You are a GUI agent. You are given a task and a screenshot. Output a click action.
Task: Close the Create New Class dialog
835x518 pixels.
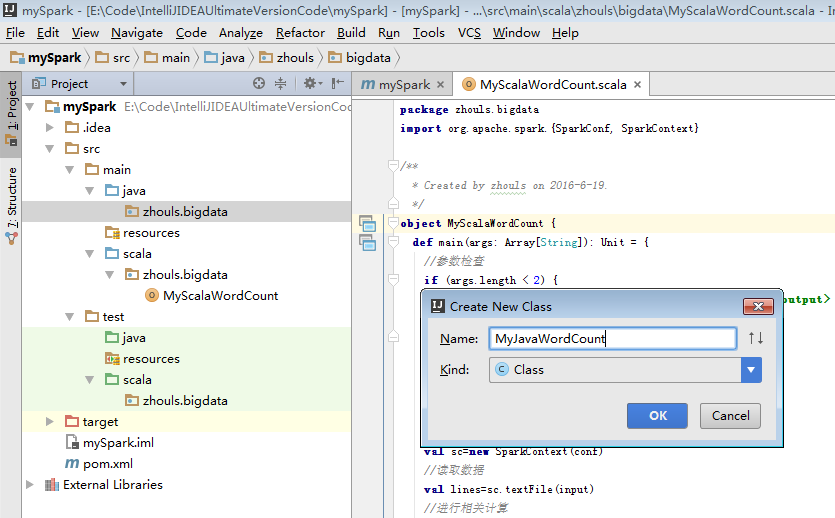758,306
